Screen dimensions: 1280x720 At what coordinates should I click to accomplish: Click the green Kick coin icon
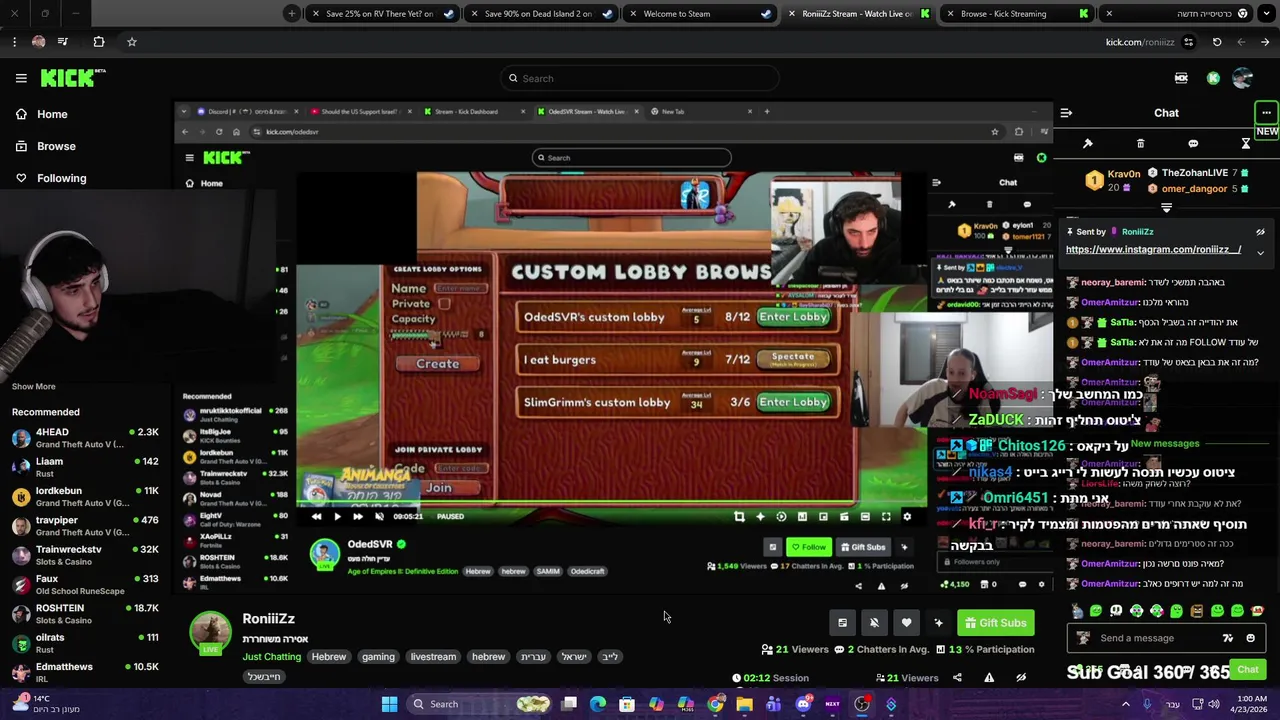tap(1213, 78)
